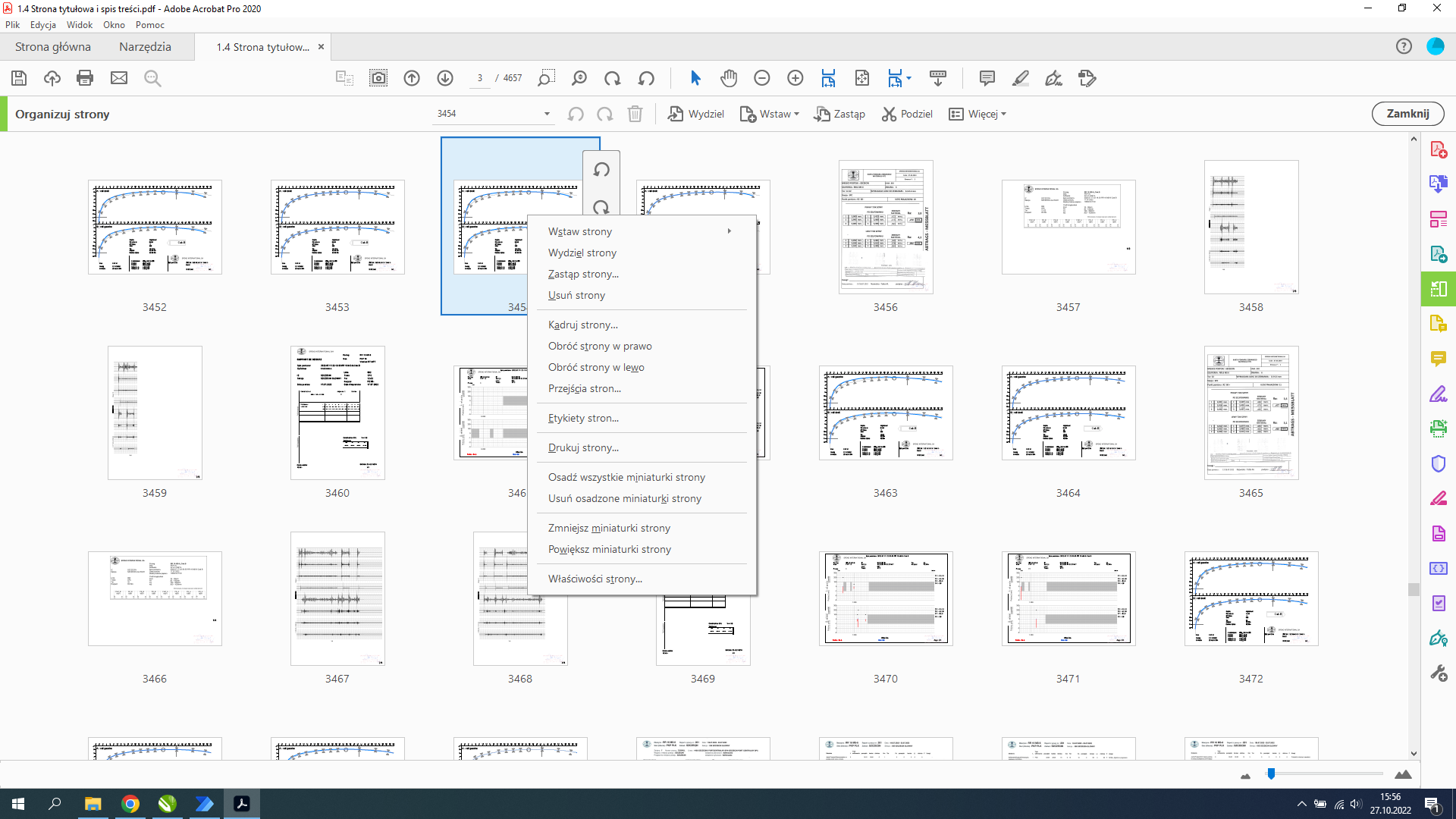Screen dimensions: 1456x819
Task: Select page thumbnail 3460
Action: pyautogui.click(x=337, y=413)
